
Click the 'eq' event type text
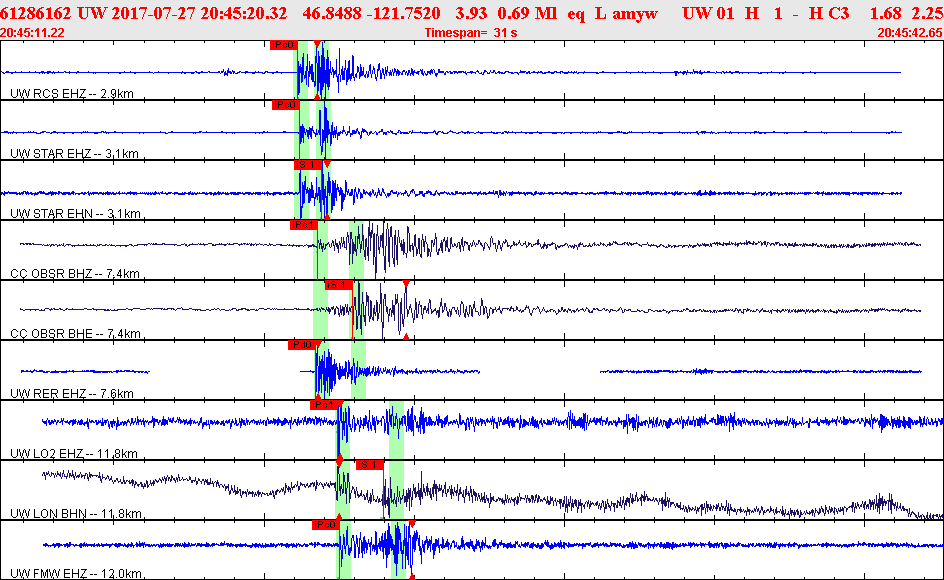pos(576,14)
